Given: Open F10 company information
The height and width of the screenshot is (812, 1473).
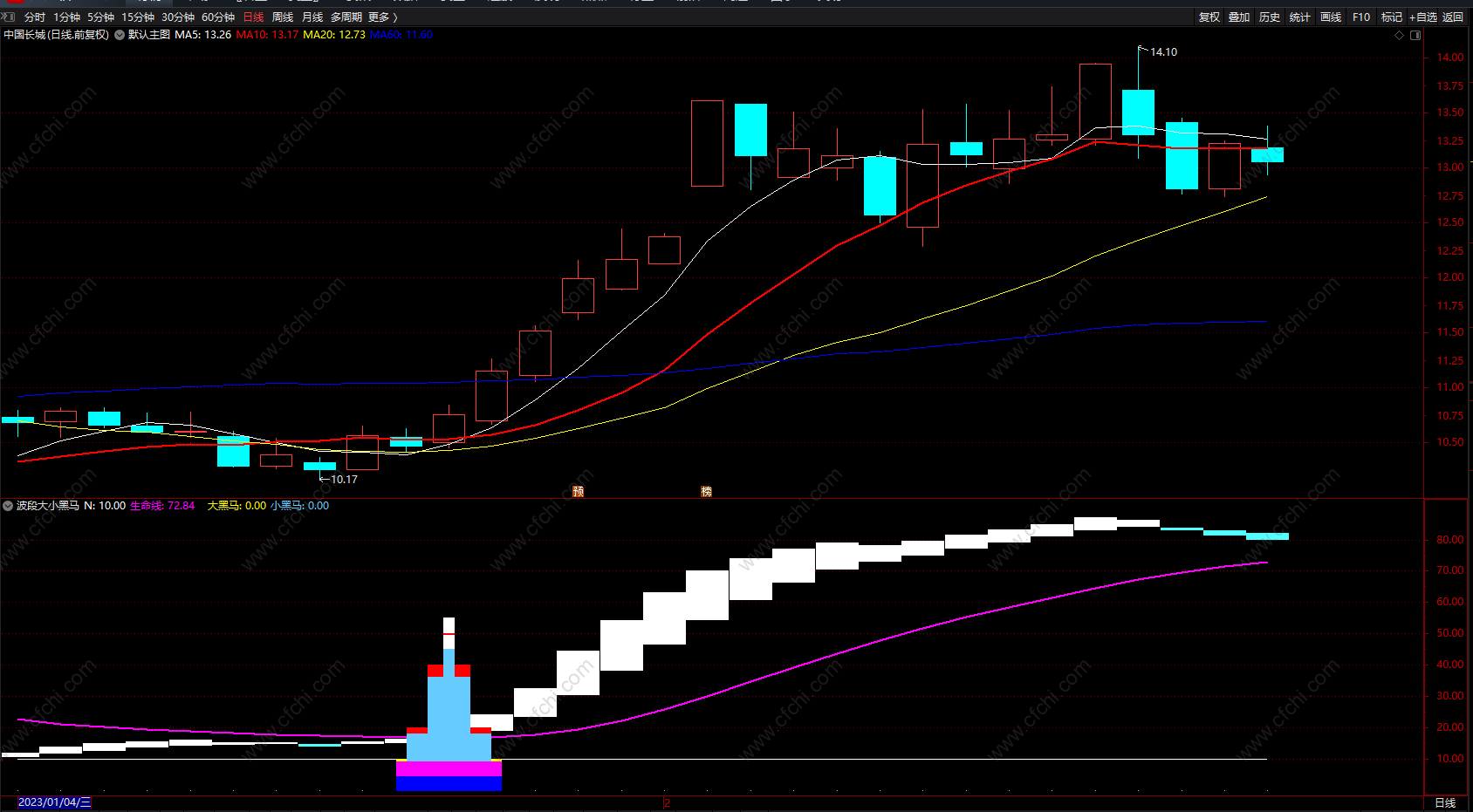Looking at the screenshot, I should point(1361,17).
